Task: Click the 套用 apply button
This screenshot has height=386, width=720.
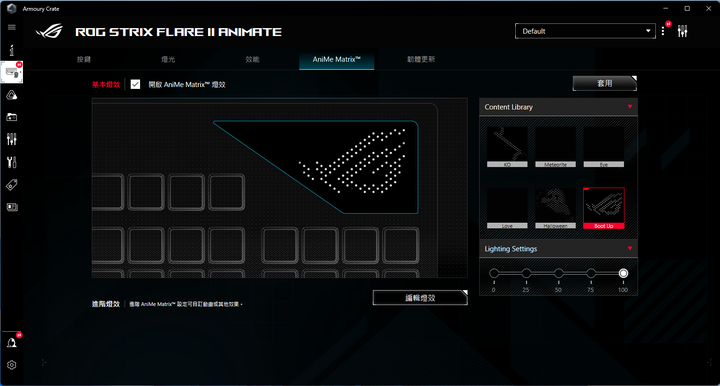Action: coord(604,83)
